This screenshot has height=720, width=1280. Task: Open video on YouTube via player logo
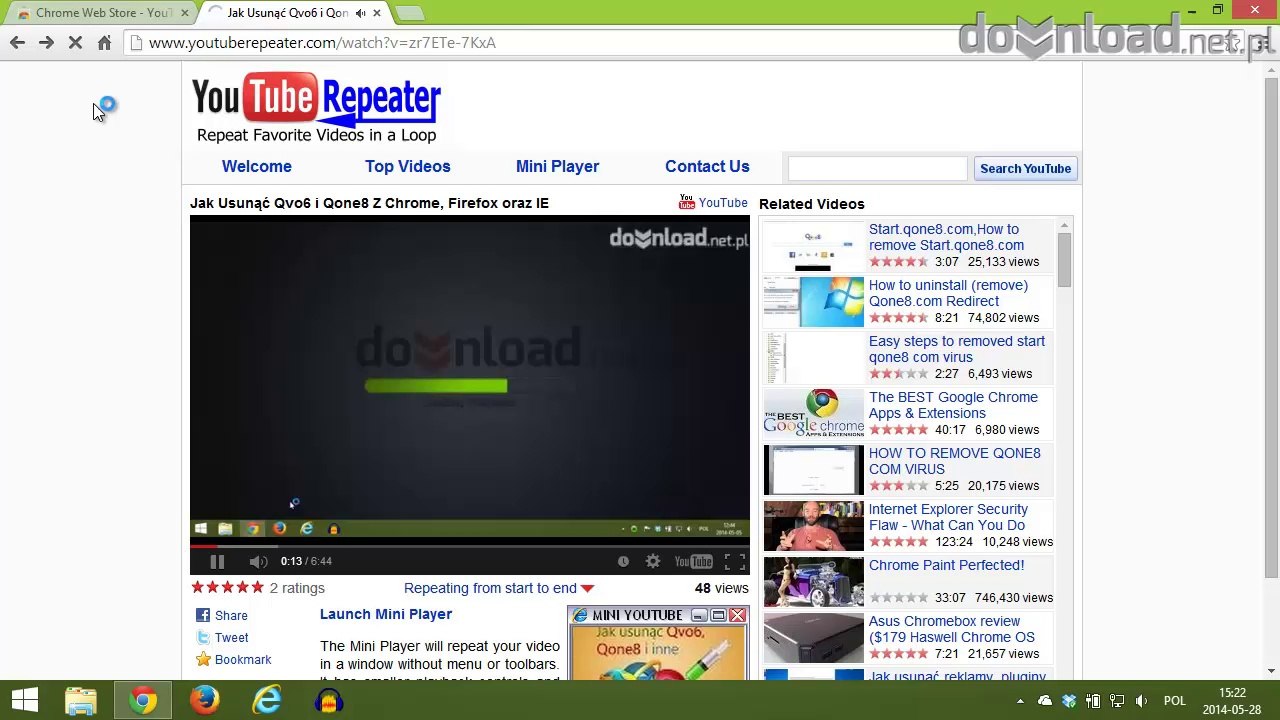click(x=693, y=561)
